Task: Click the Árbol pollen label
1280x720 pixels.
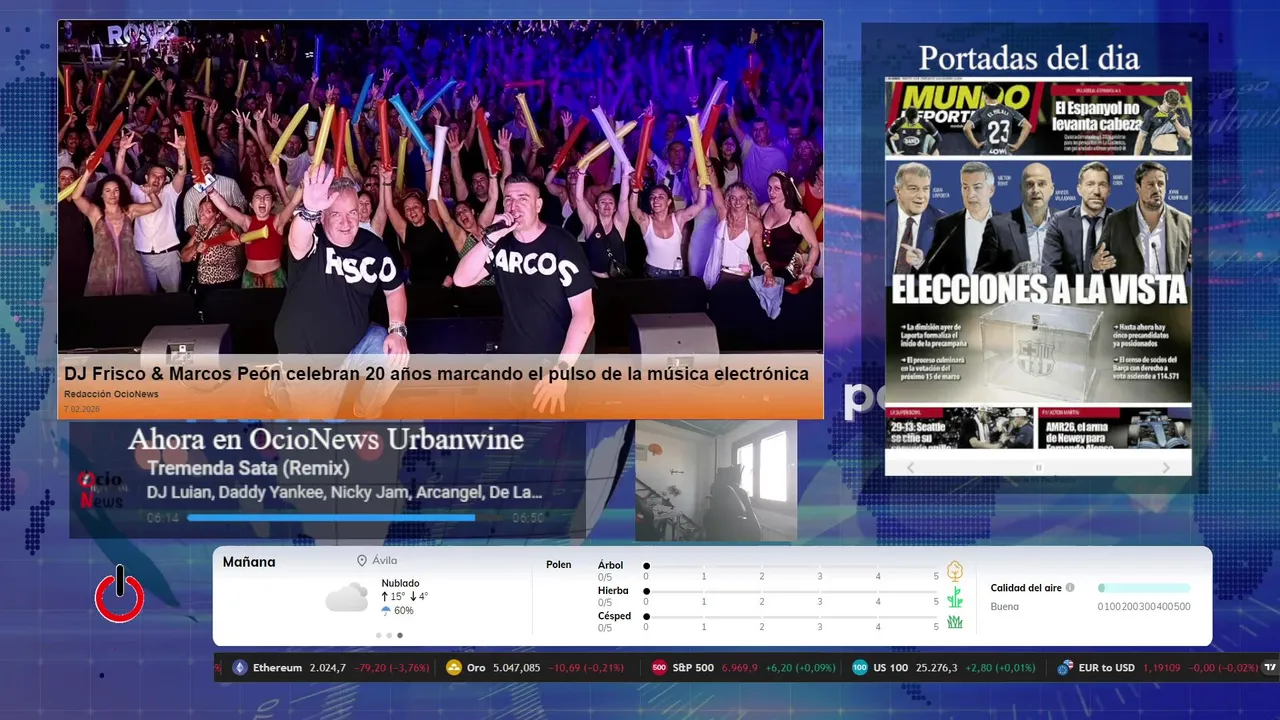Action: pyautogui.click(x=610, y=565)
